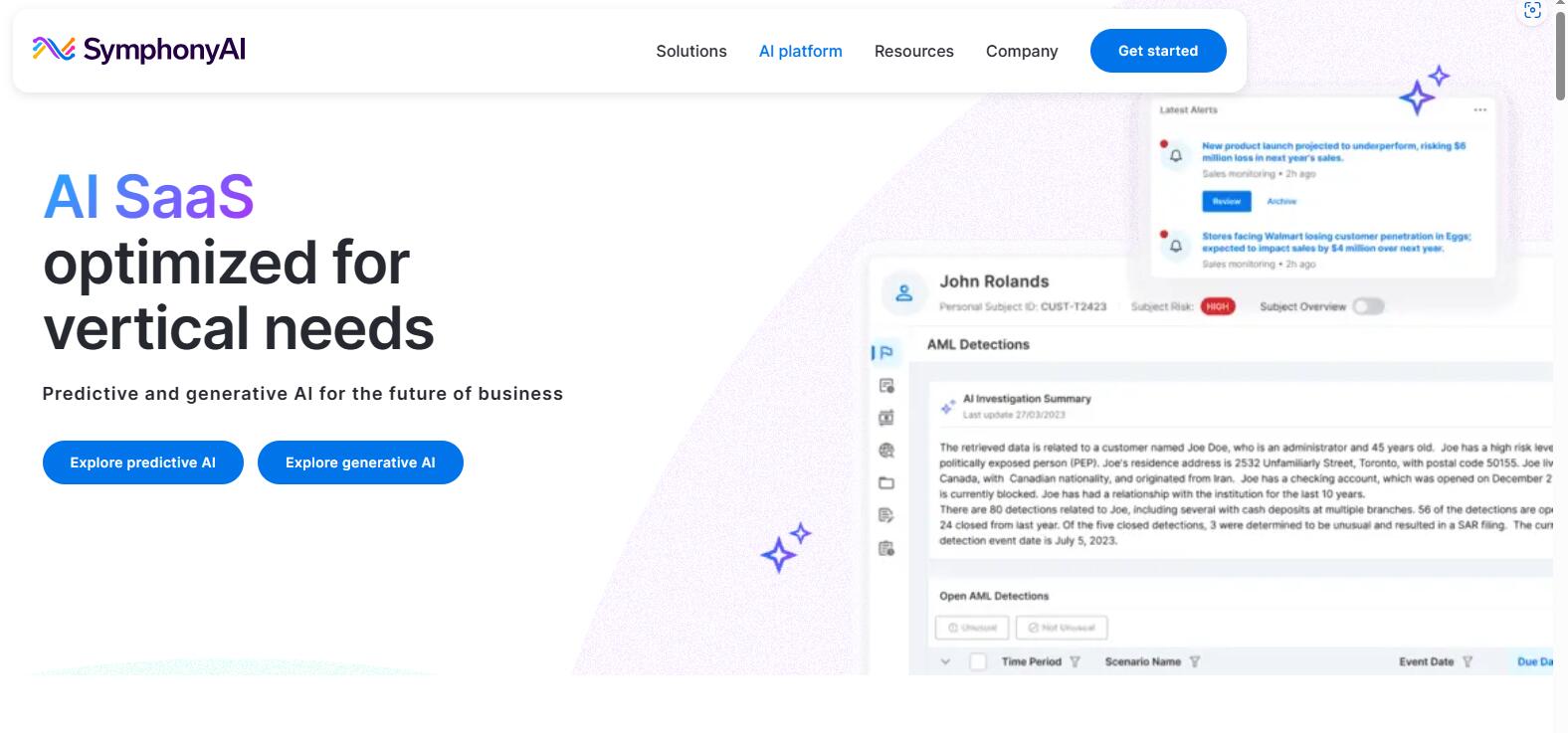Open the Solutions menu
Viewport: 1568px width, 733px height.
(691, 51)
